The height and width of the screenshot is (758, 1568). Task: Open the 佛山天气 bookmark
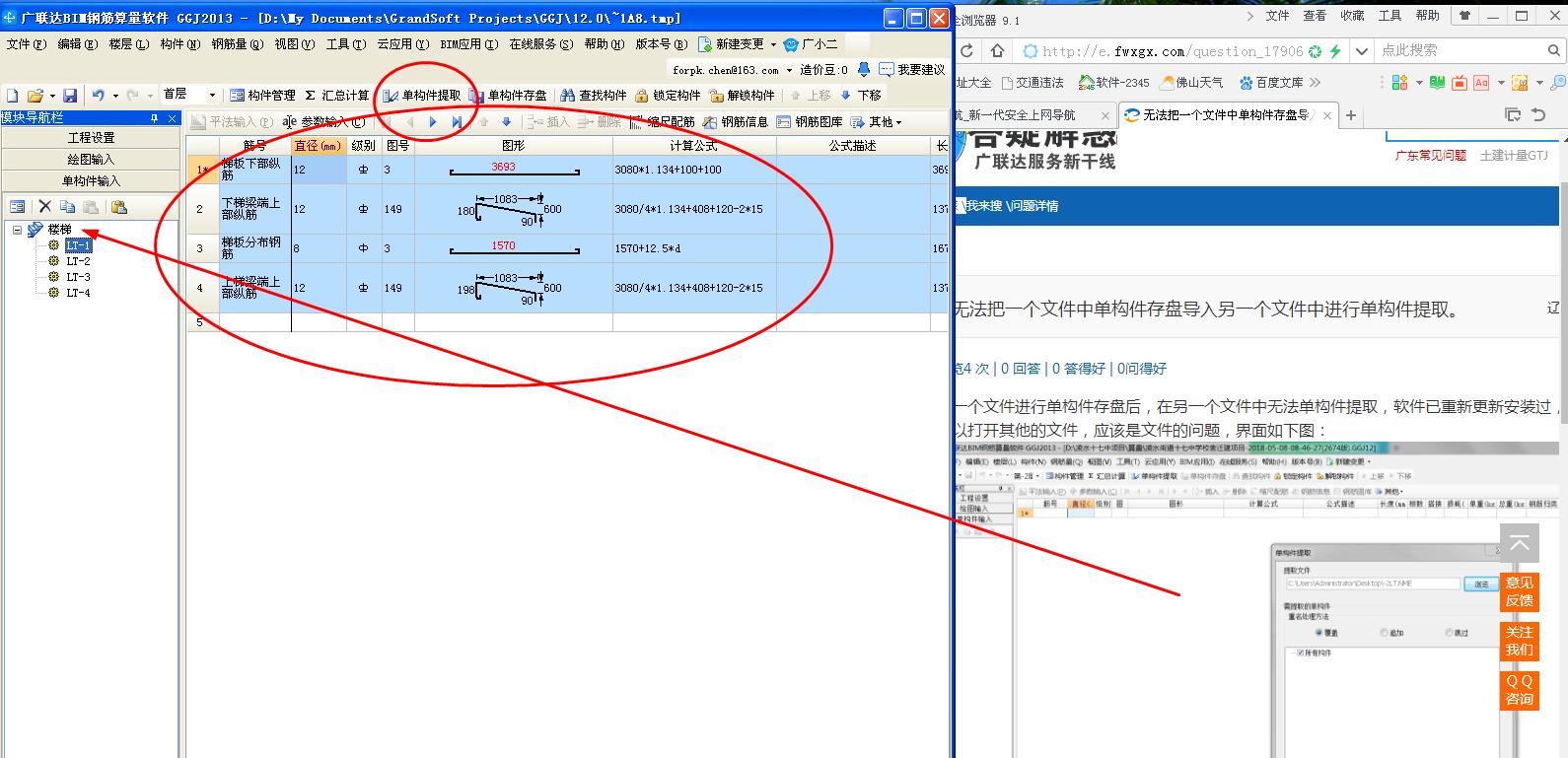coord(1192,83)
